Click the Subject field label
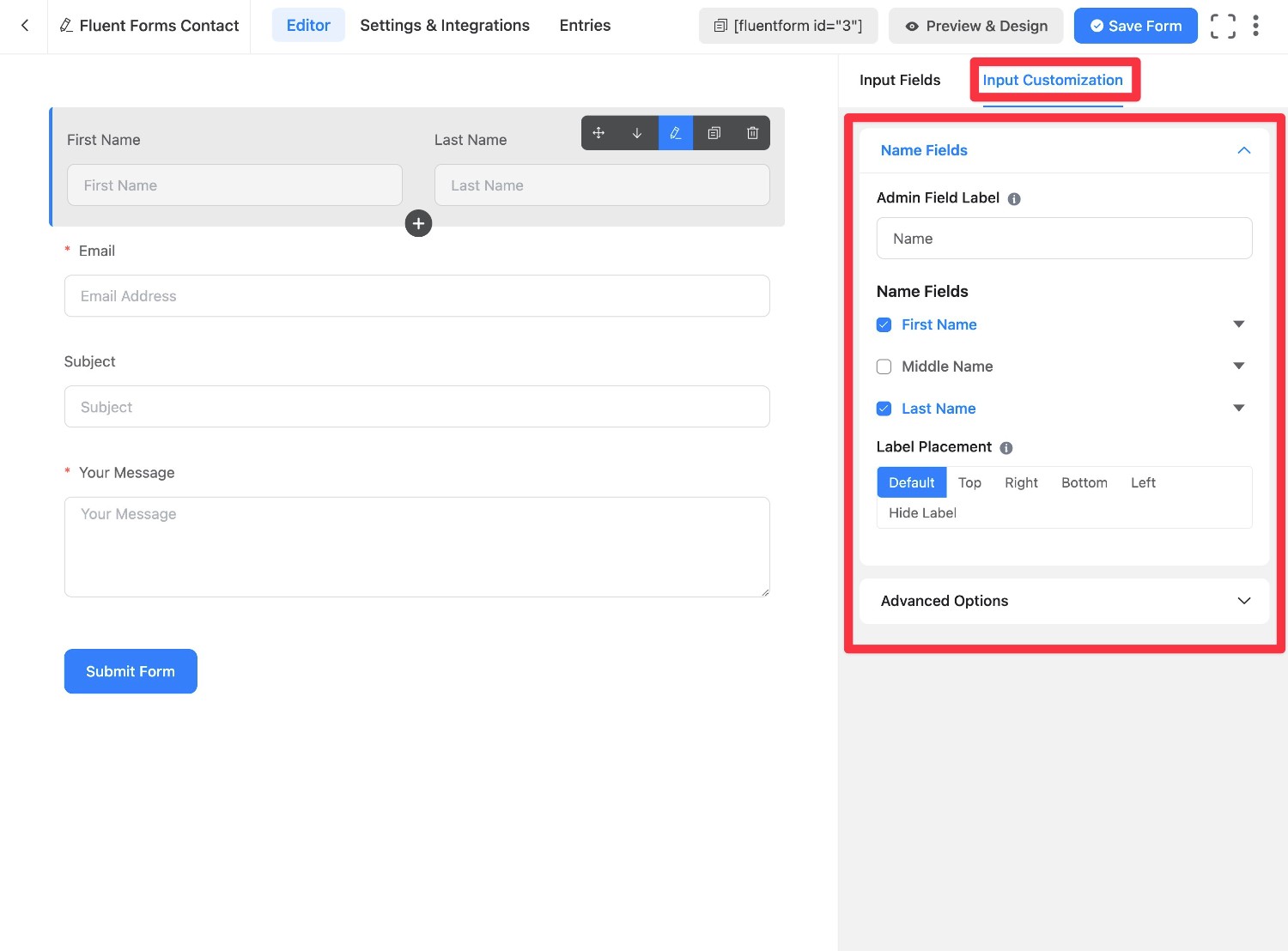Screen dimensions: 1288x951 [x=89, y=361]
